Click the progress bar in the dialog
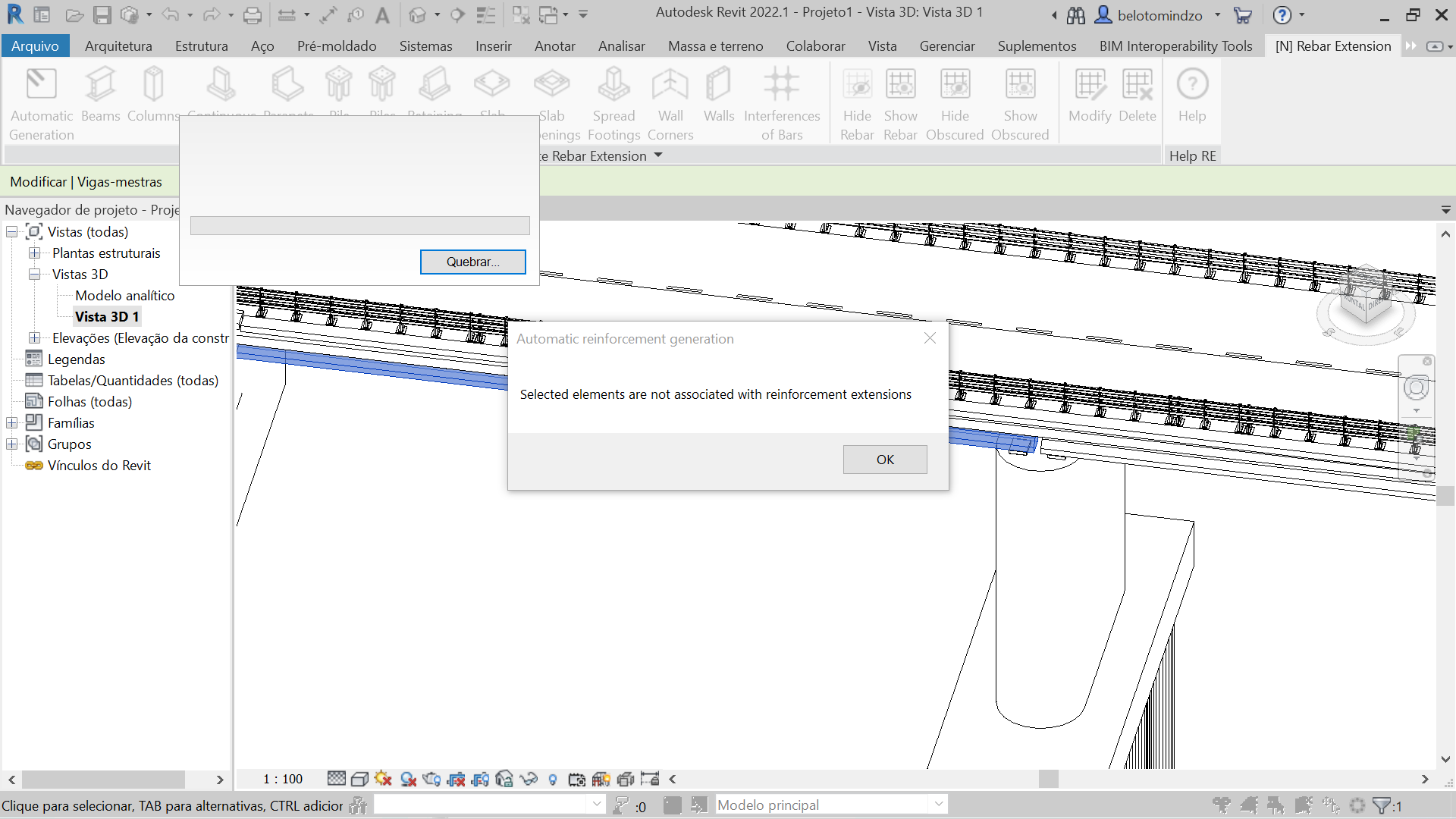 359,225
